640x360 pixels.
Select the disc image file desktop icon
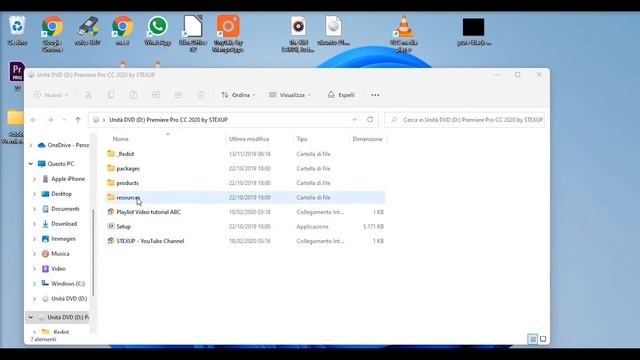click(x=333, y=31)
